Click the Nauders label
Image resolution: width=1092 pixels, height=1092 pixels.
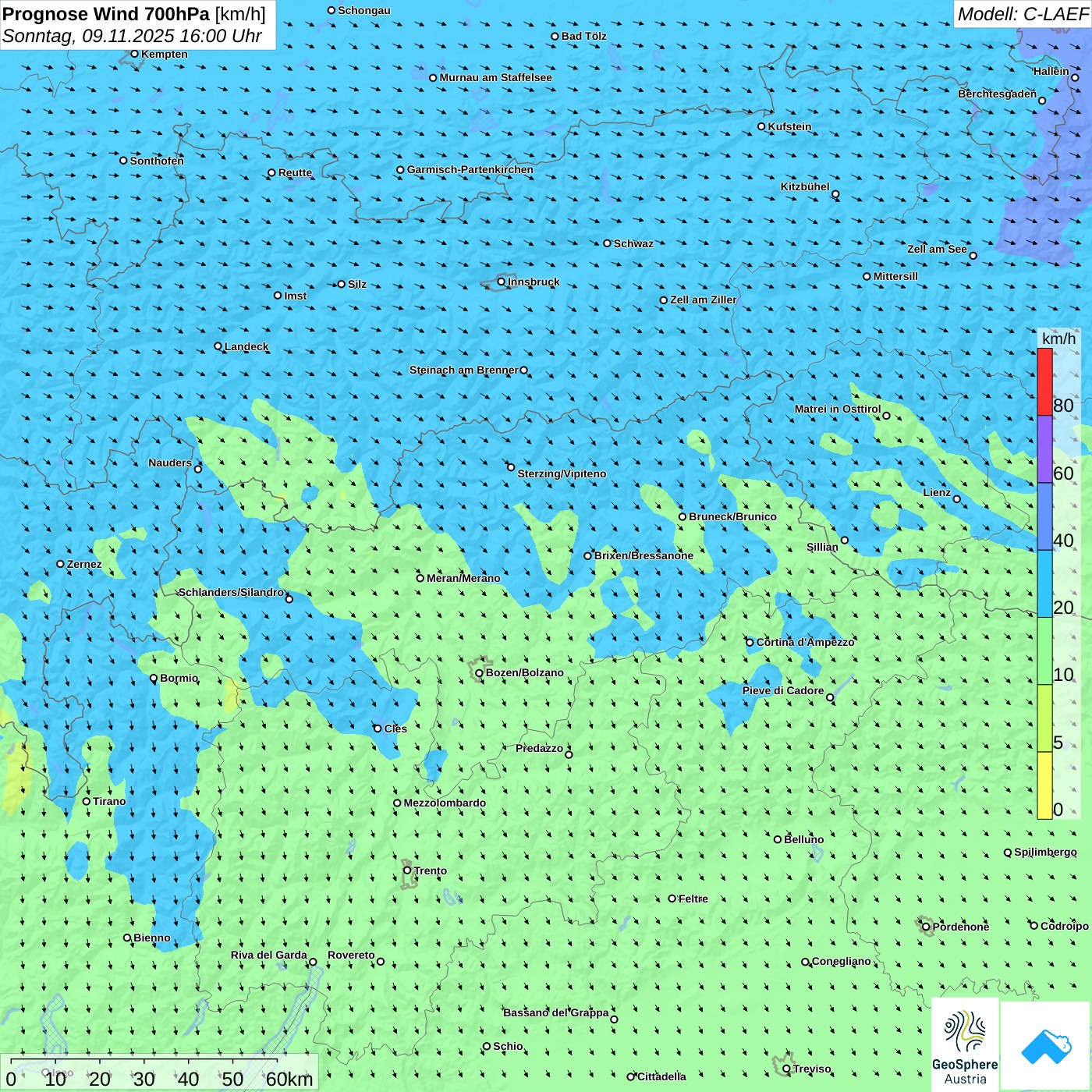pyautogui.click(x=170, y=463)
